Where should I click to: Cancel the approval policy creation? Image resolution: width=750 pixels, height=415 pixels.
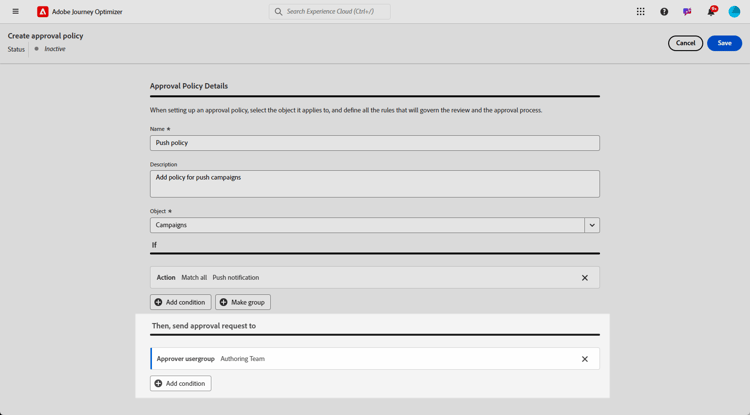pos(685,43)
